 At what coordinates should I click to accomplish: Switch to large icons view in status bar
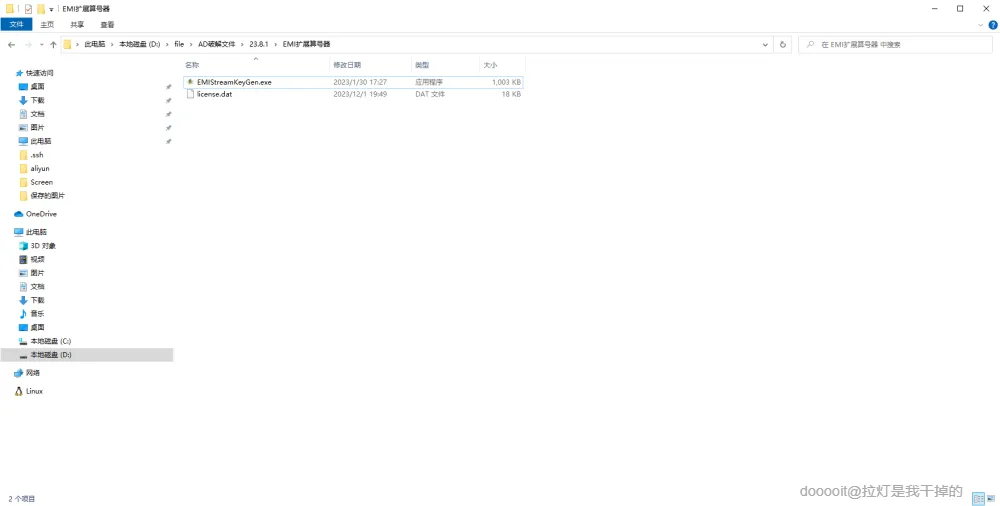(x=992, y=499)
